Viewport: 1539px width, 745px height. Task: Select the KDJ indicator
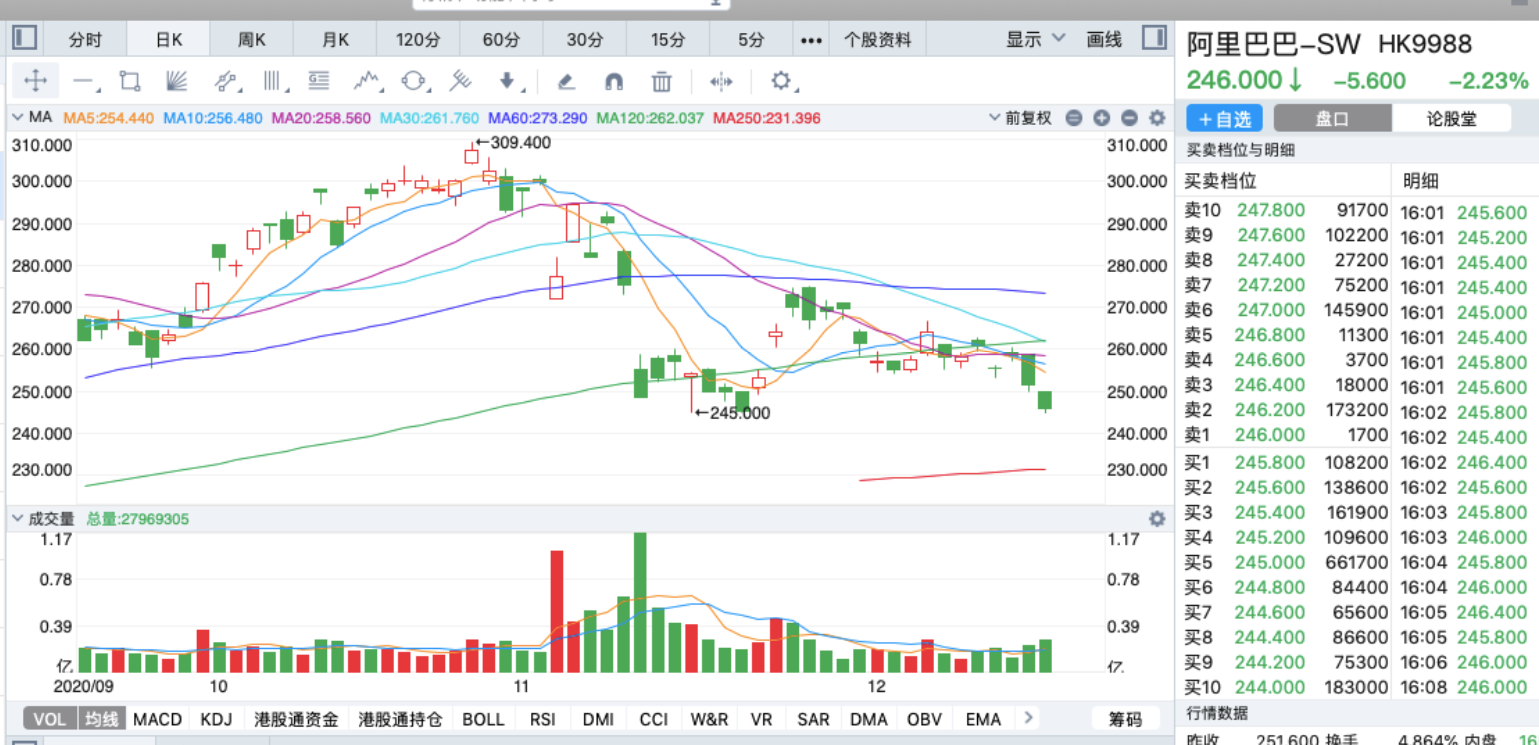tap(216, 719)
